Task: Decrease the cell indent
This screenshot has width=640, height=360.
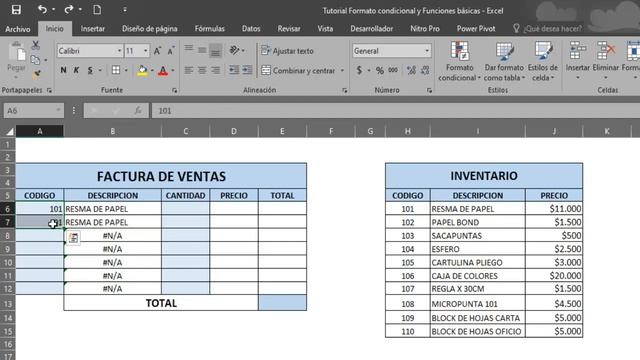Action: click(234, 70)
